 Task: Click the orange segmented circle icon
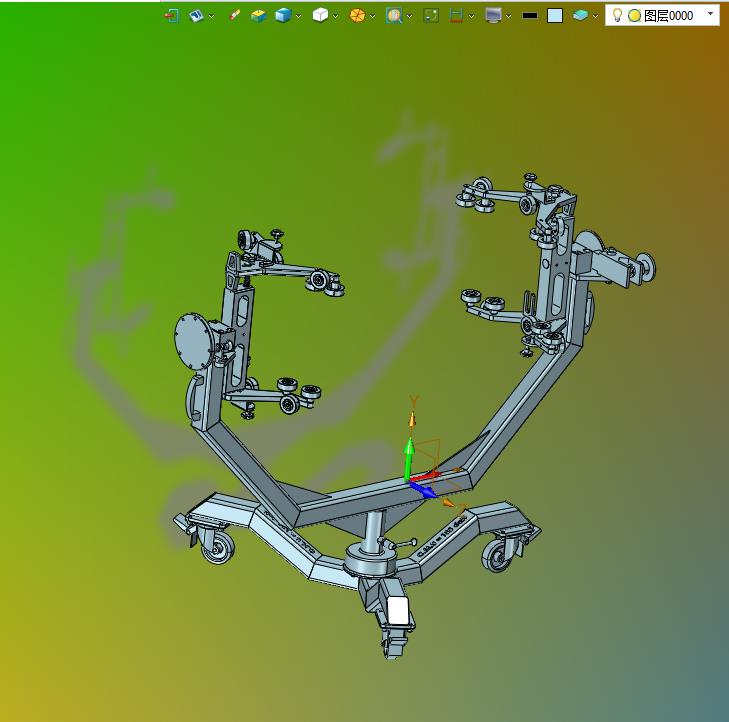coord(357,16)
